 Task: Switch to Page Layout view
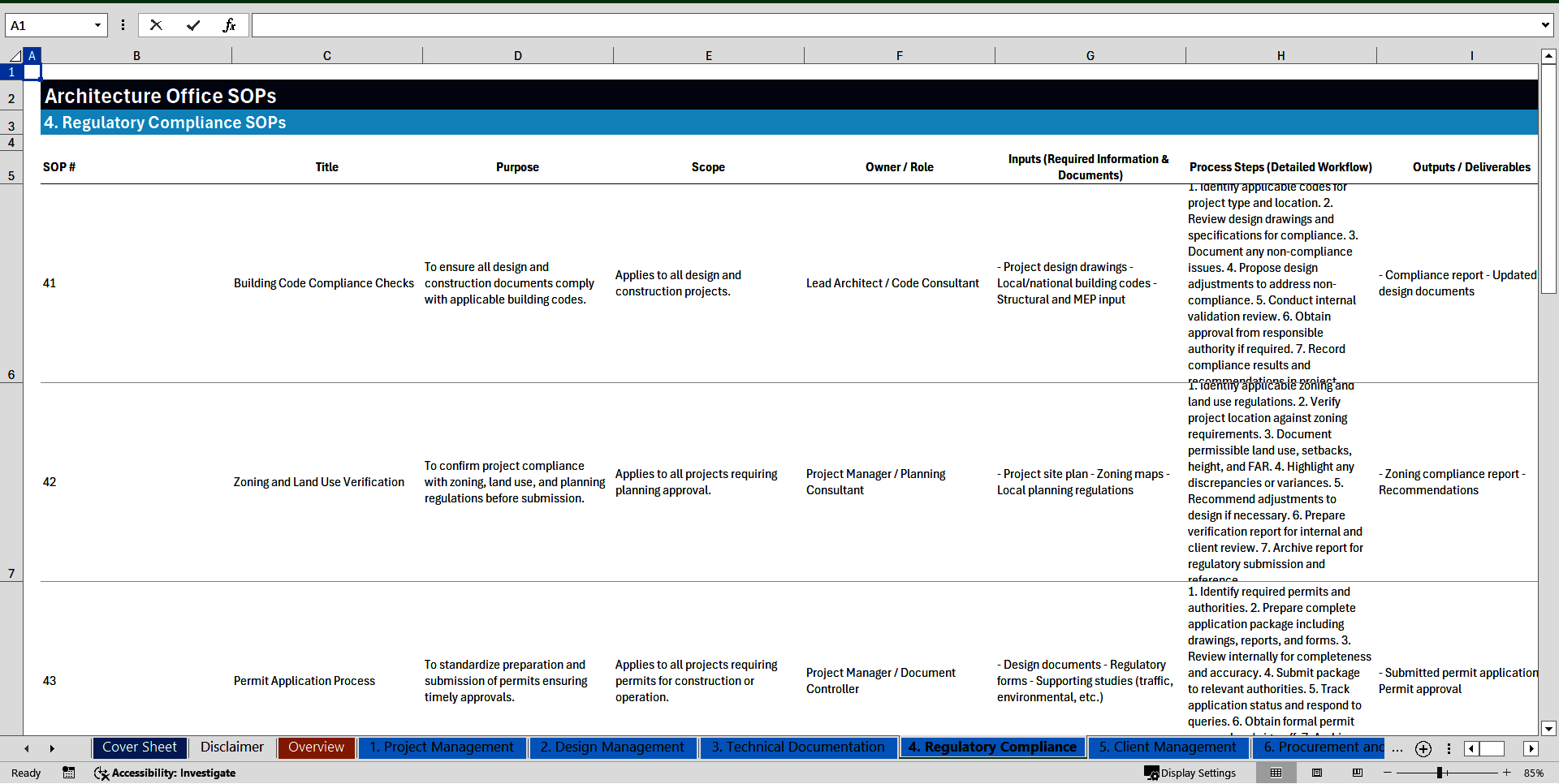coord(1317,773)
